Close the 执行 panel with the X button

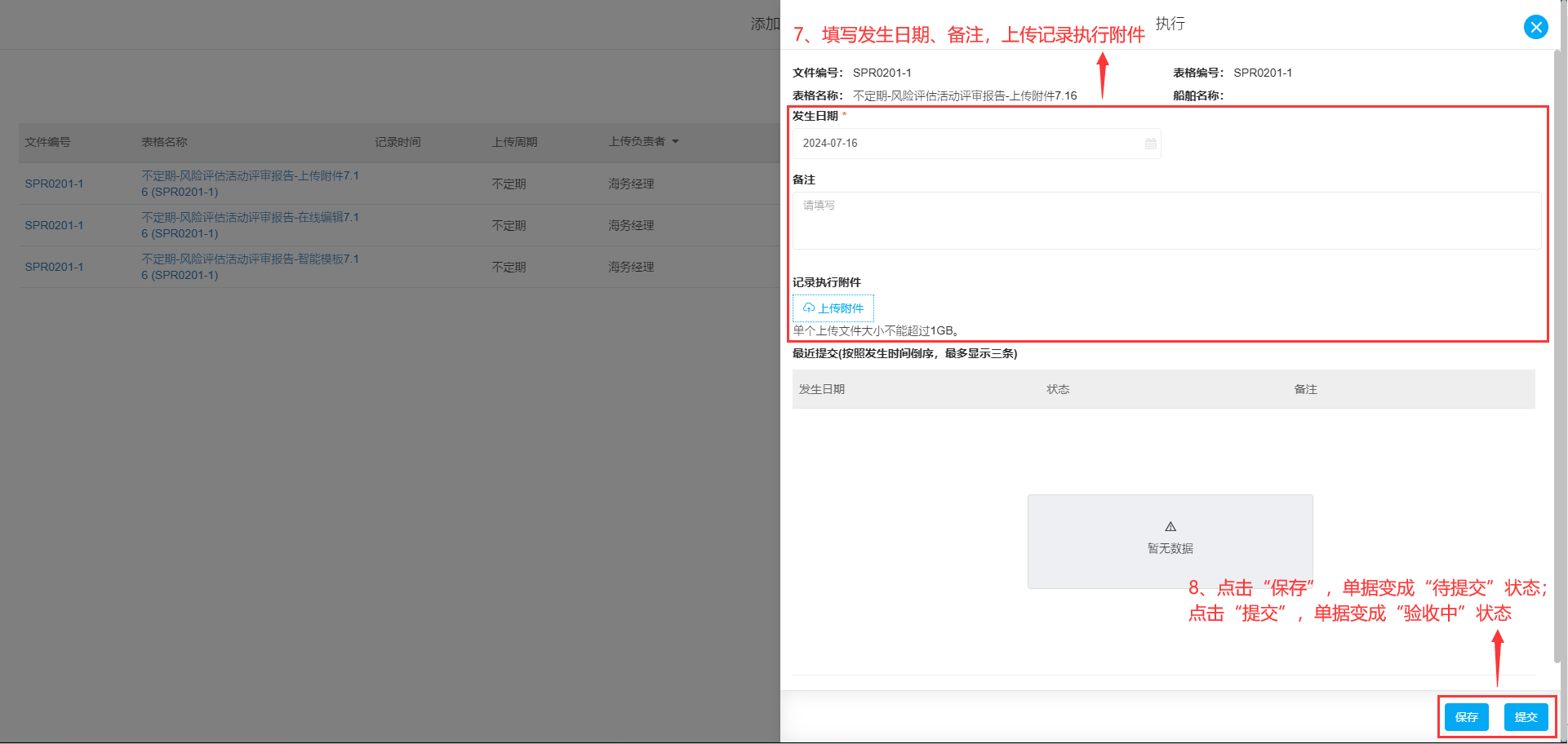click(x=1535, y=27)
